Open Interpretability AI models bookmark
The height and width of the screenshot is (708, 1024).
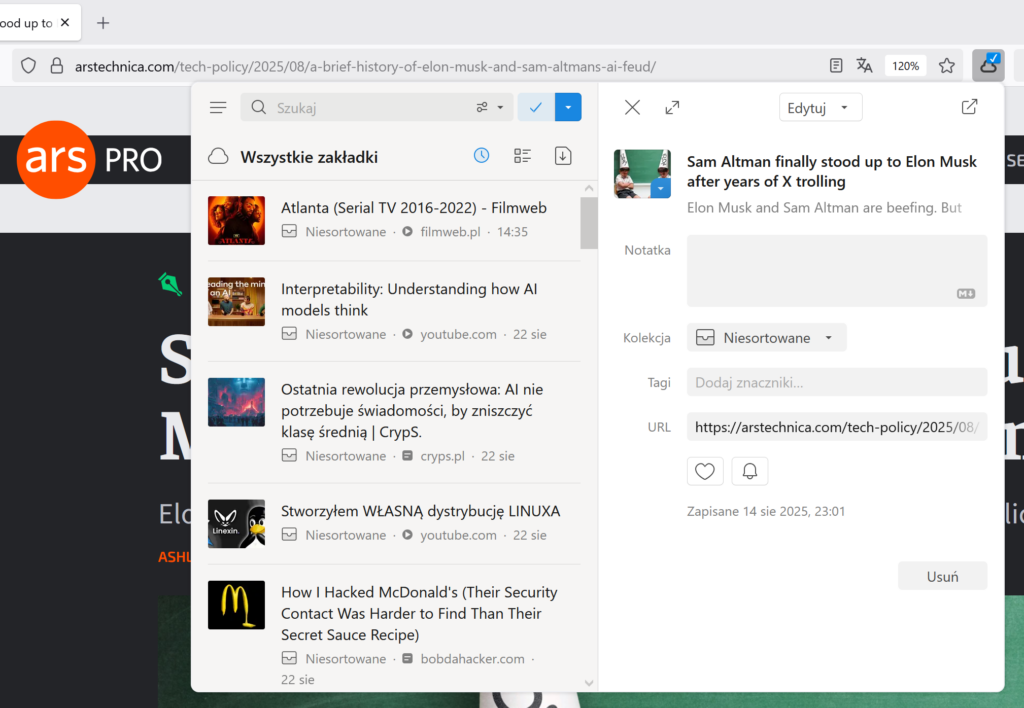(394, 311)
